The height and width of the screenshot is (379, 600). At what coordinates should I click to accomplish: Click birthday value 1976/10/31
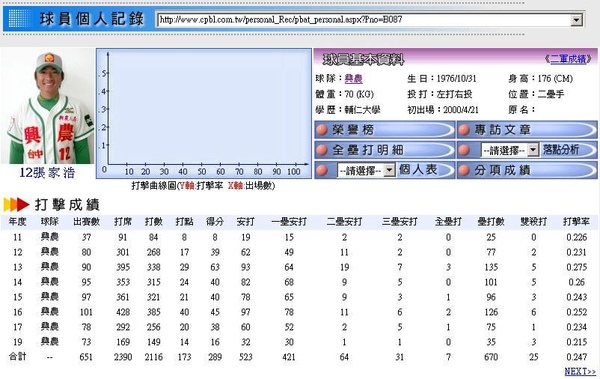(457, 79)
